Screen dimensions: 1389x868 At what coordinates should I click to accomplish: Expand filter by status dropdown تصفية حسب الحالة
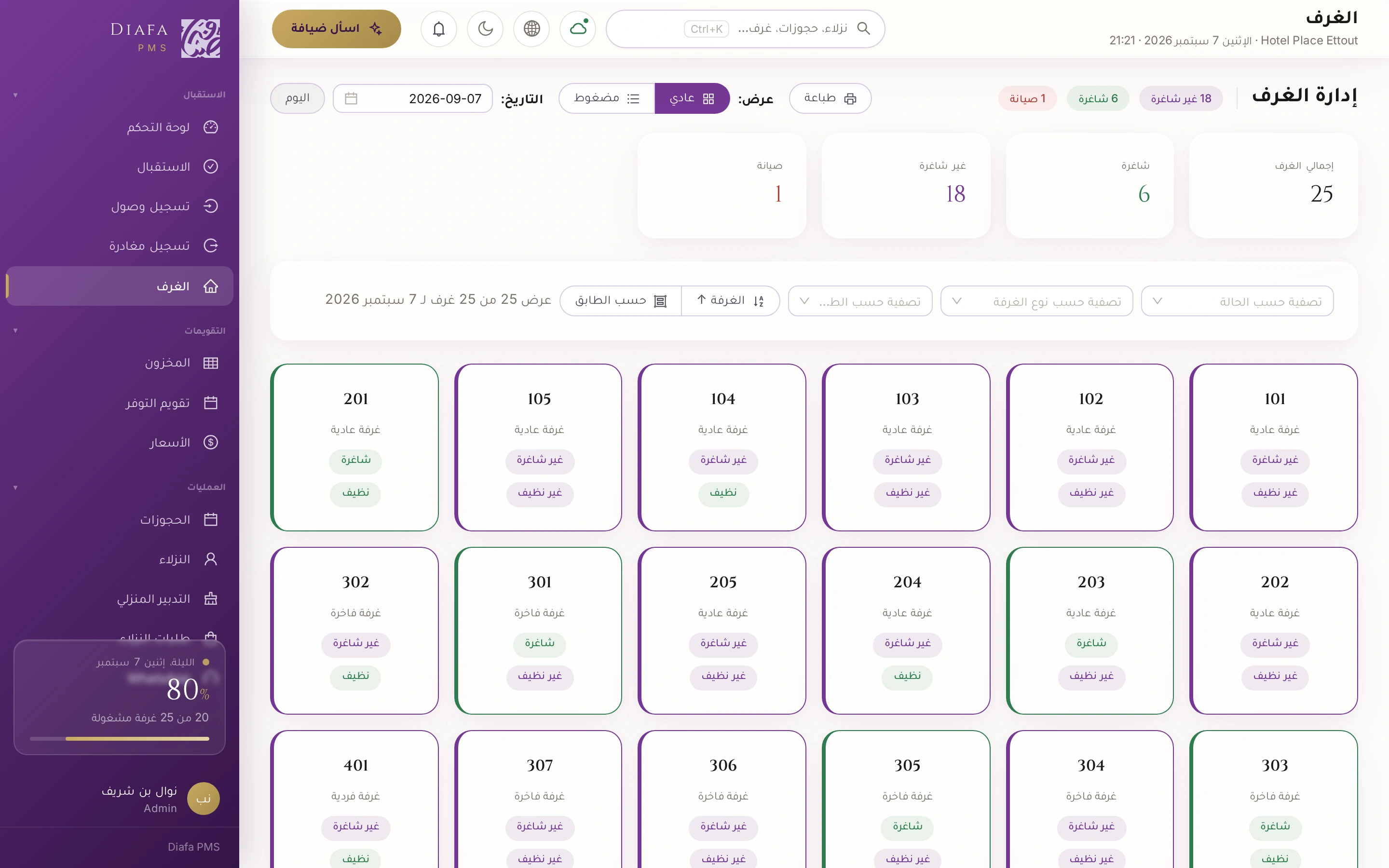click(x=1237, y=301)
